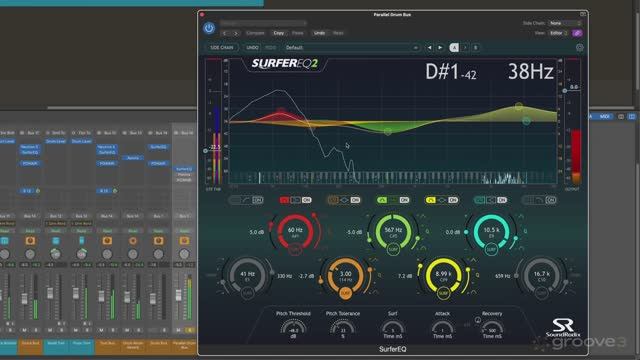Click the orange channel icon on Parallel Drum Bus strip
The width and height of the screenshot is (640, 360).
184,241
